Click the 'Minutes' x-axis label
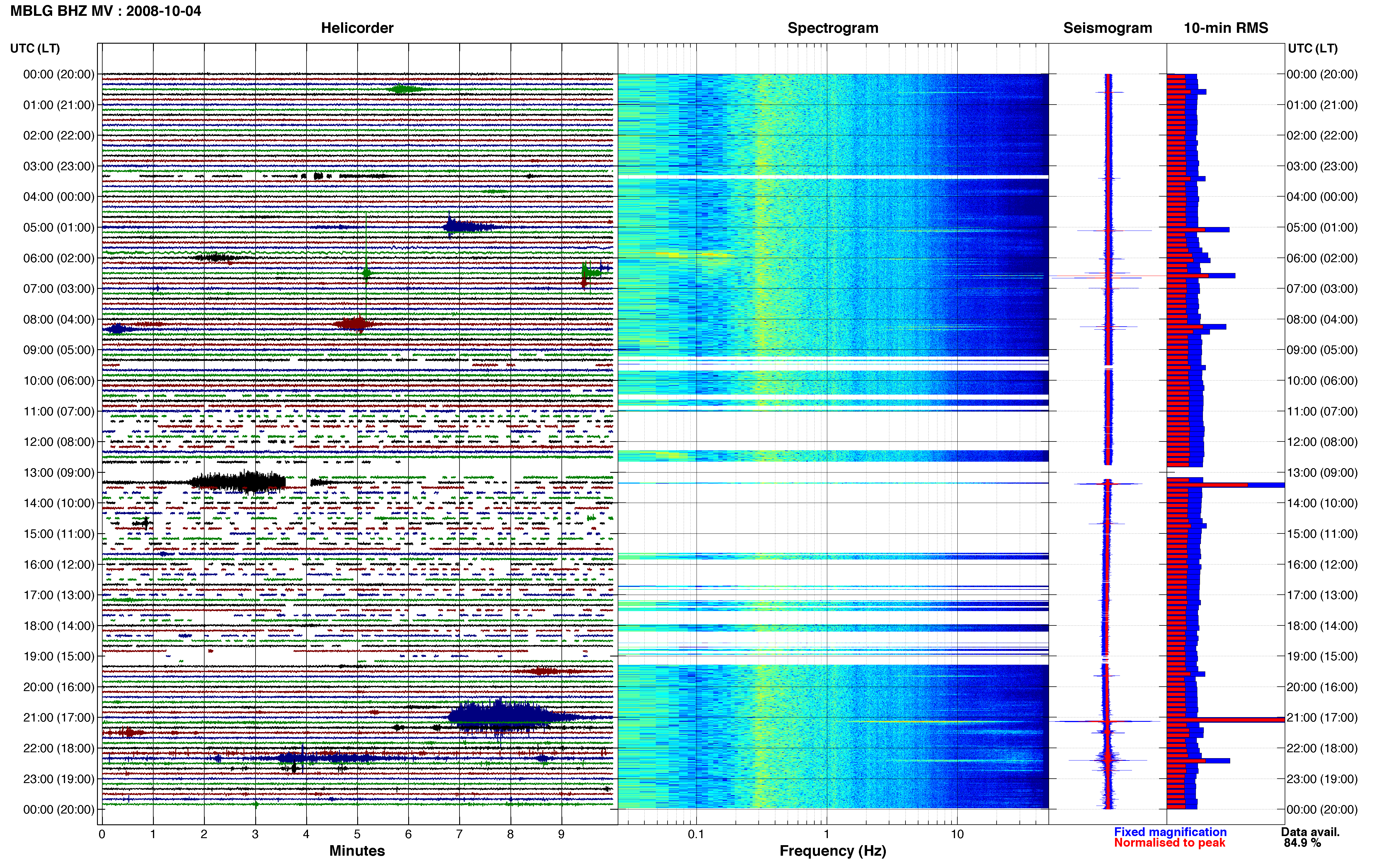Image resolution: width=1389 pixels, height=868 pixels. coord(357,851)
